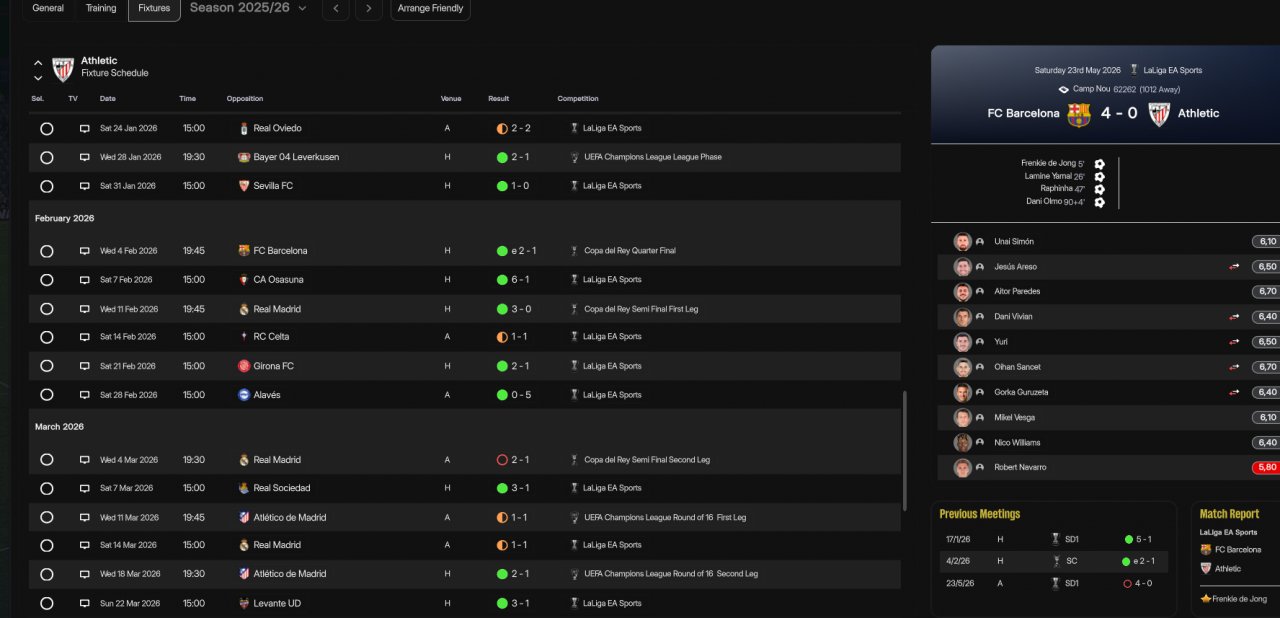The width and height of the screenshot is (1280, 618).
Task: Click Robert Navarro's red 5,80 rating
Action: pyautogui.click(x=1266, y=467)
